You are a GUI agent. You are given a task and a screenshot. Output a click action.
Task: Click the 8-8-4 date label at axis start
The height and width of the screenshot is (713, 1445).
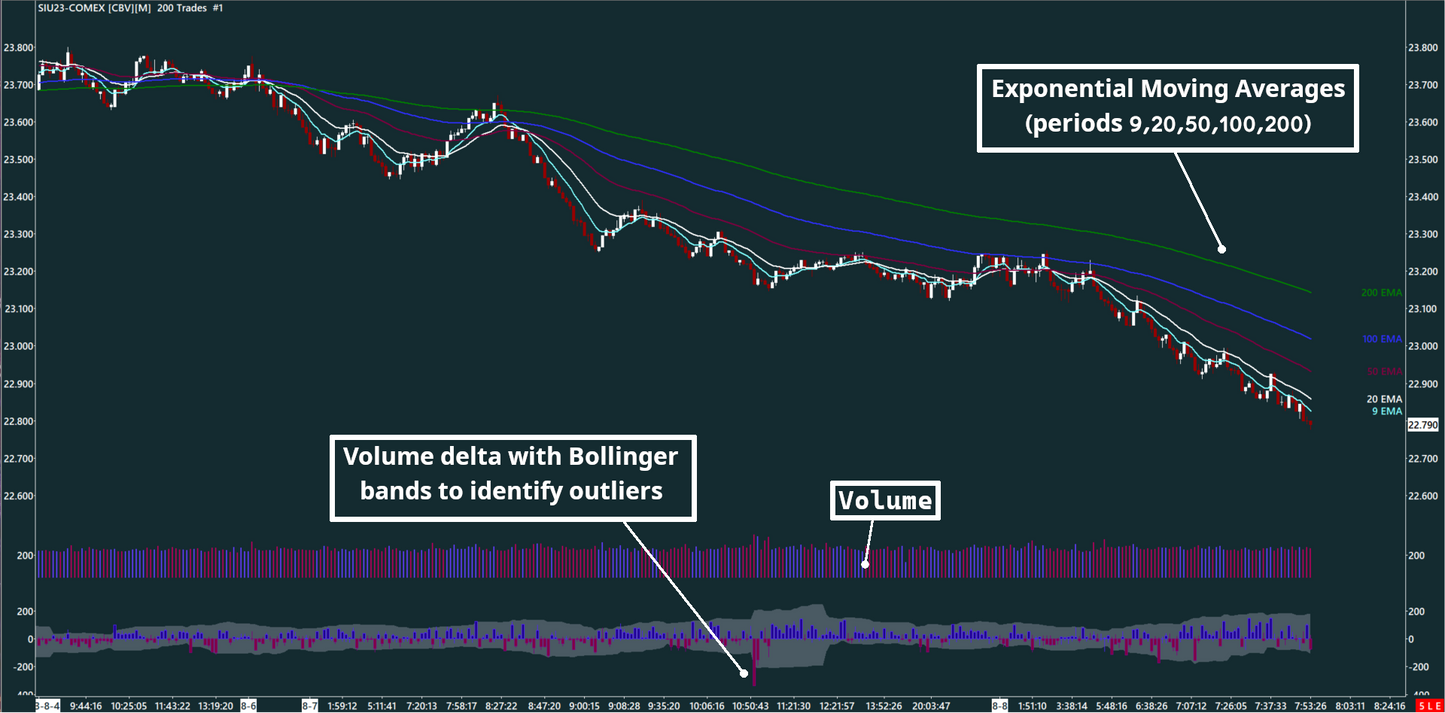(47, 706)
